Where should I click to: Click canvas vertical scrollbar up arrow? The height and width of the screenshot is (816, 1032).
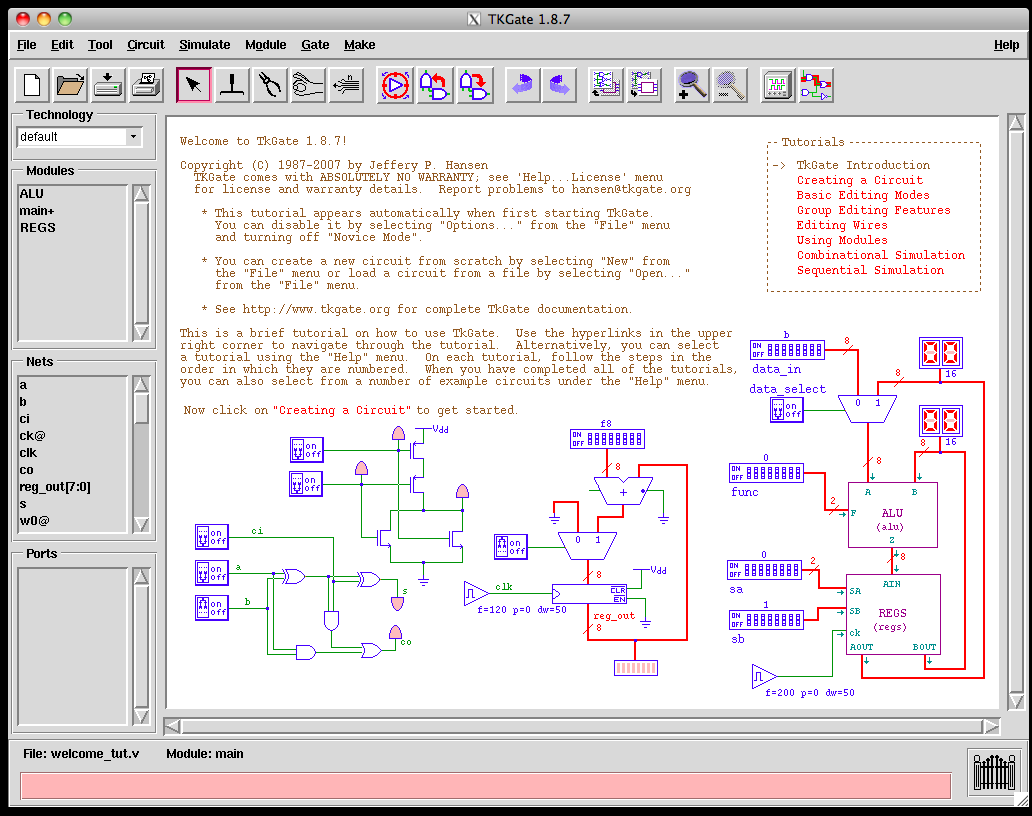(1016, 123)
